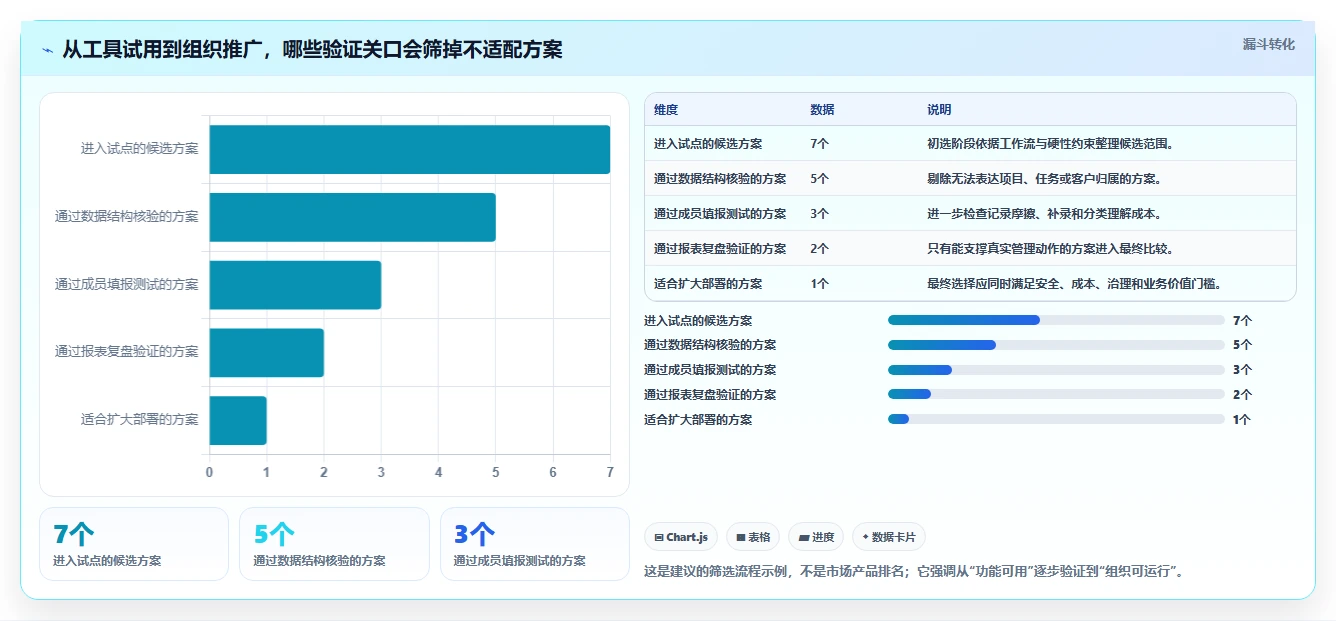The height and width of the screenshot is (621, 1336).
Task: Select the Chart.js tag chip
Action: click(681, 537)
